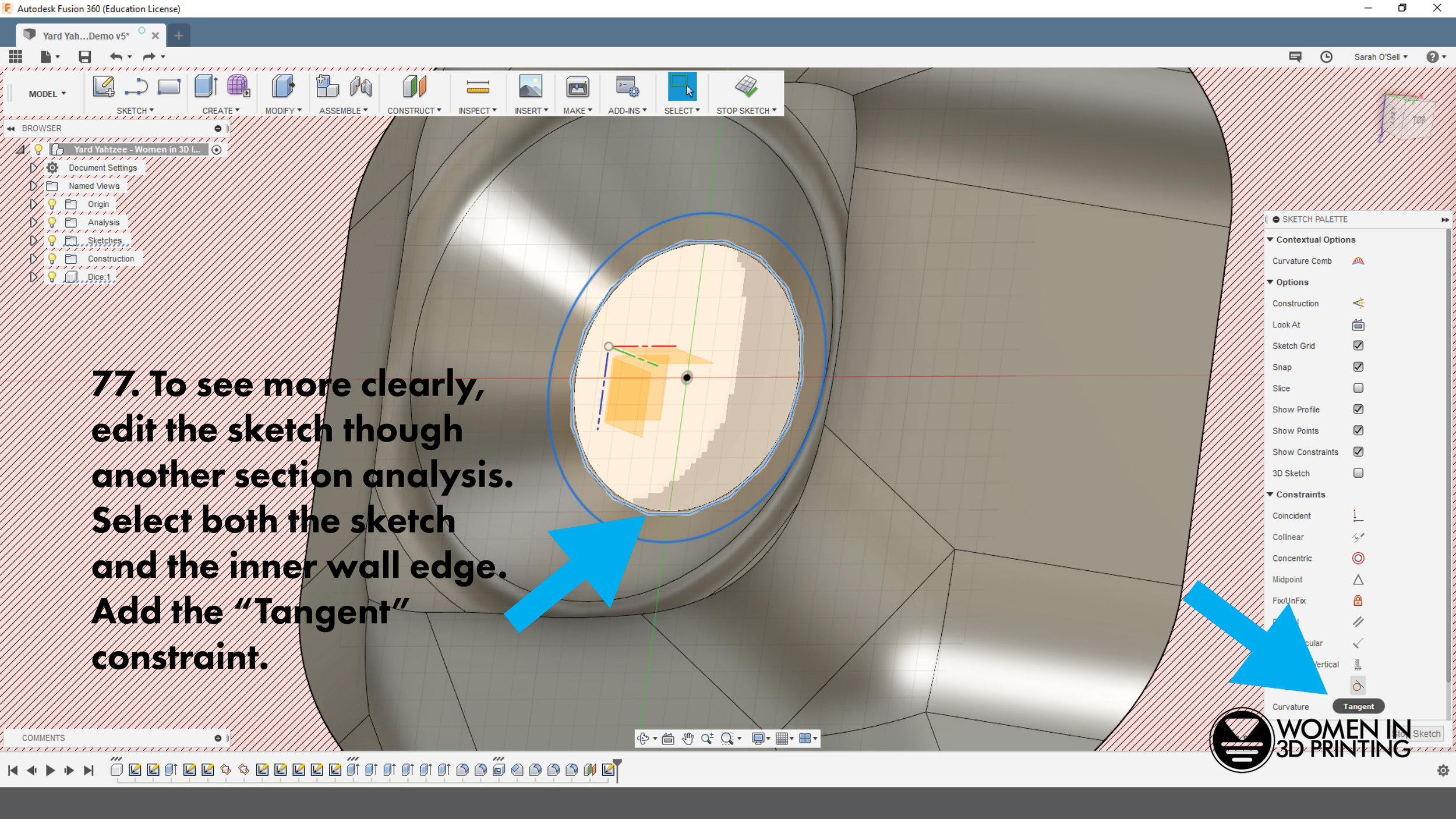
Task: Enable the Slice checkbox
Action: coord(1358,388)
